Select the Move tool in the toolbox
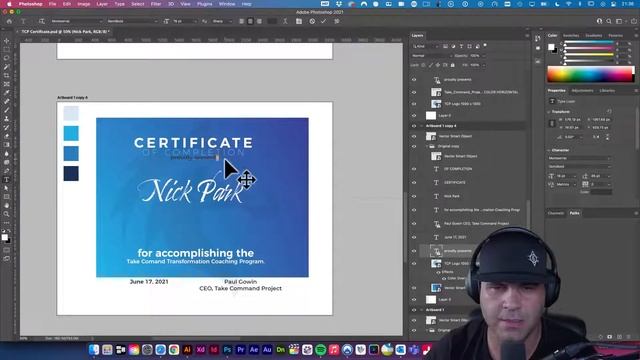The width and height of the screenshot is (640, 360). point(7,41)
